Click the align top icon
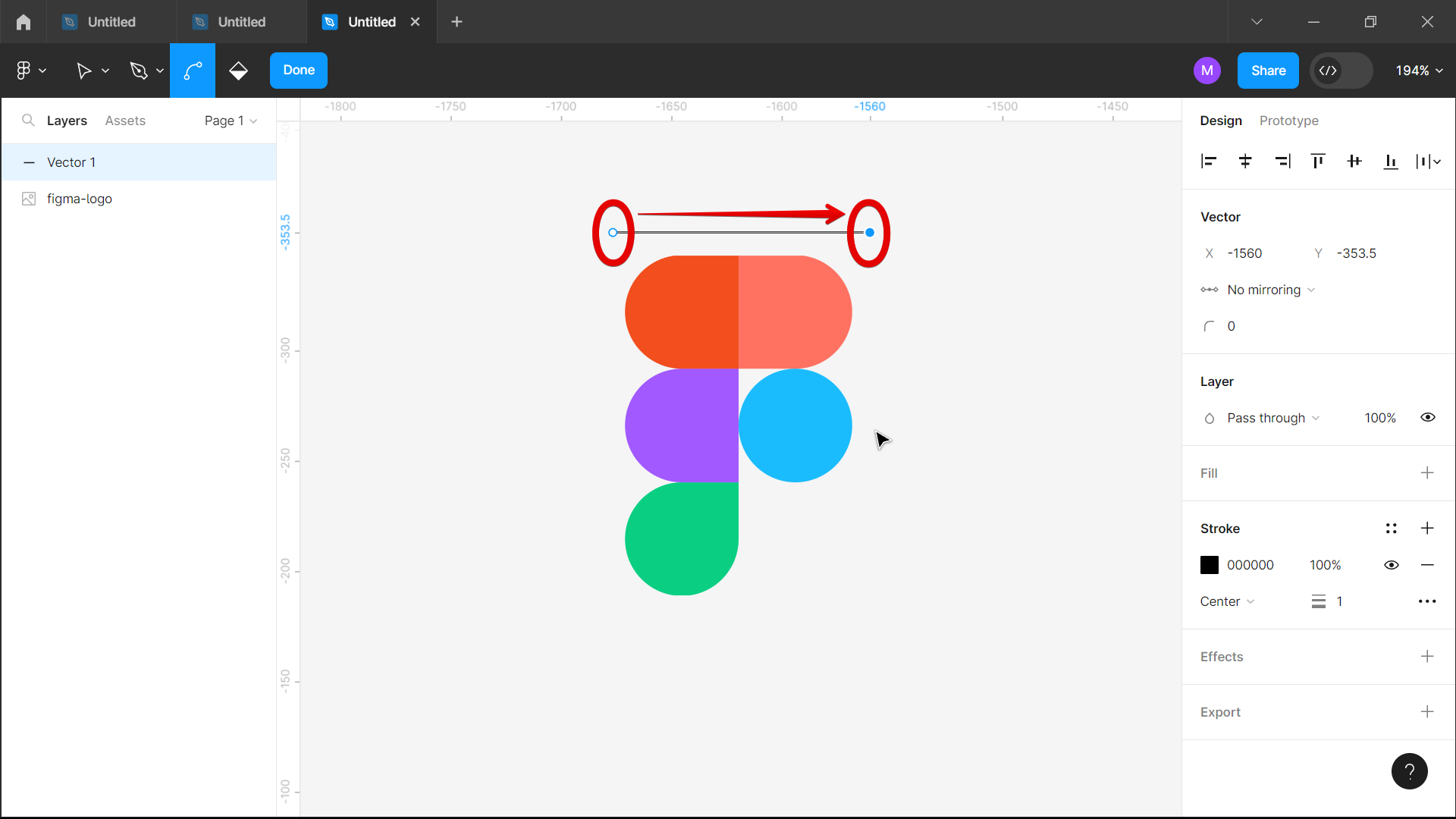Image resolution: width=1456 pixels, height=819 pixels. pos(1318,161)
